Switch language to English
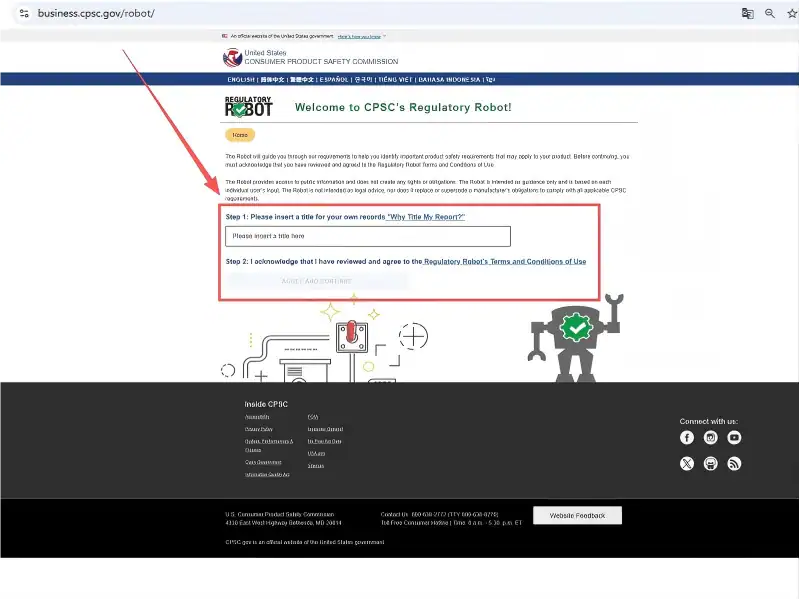The height and width of the screenshot is (600, 800). click(241, 80)
